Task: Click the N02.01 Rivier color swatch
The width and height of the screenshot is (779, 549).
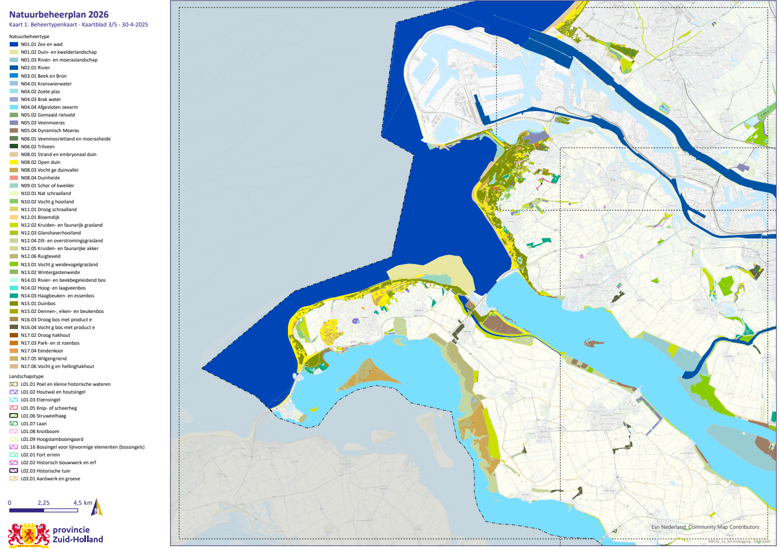Action: pos(13,67)
